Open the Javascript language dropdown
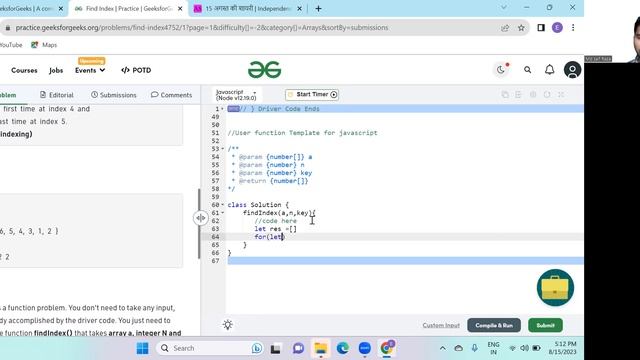The image size is (640, 360). 236,95
